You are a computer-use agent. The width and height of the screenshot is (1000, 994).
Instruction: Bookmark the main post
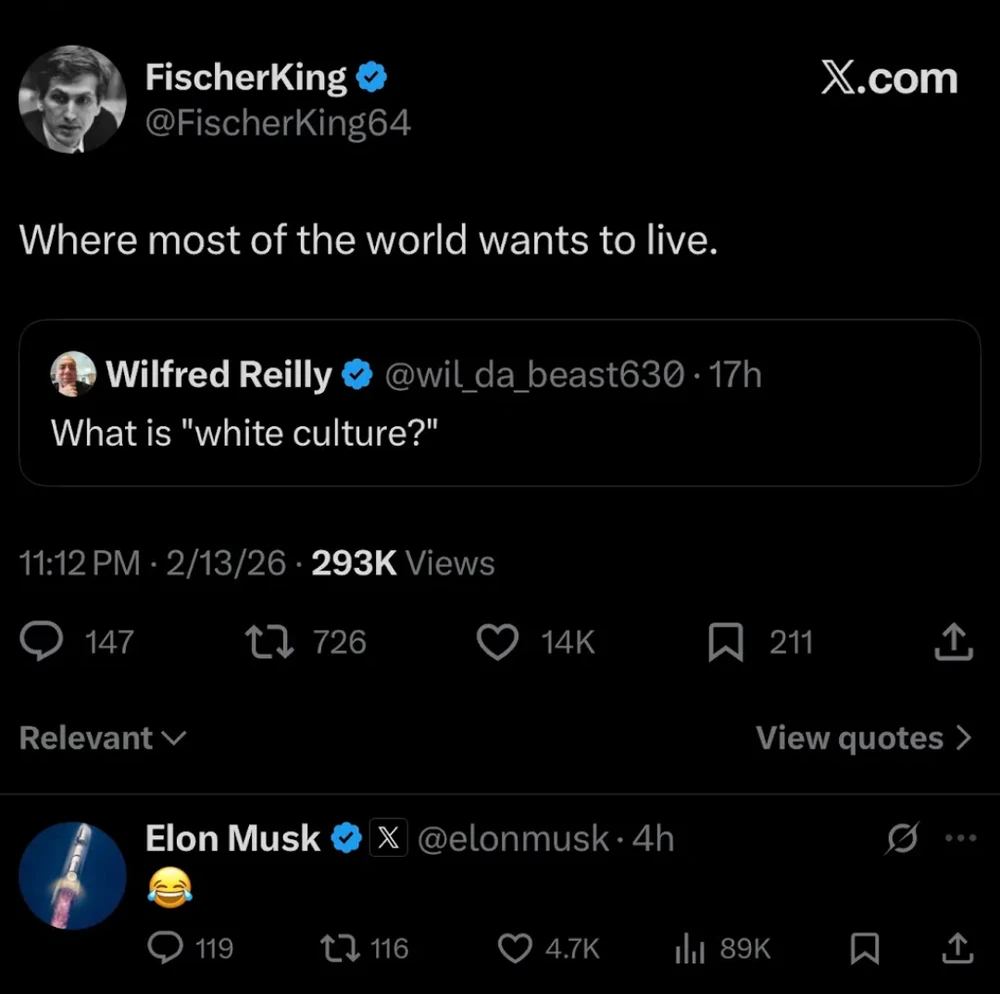pos(723,642)
